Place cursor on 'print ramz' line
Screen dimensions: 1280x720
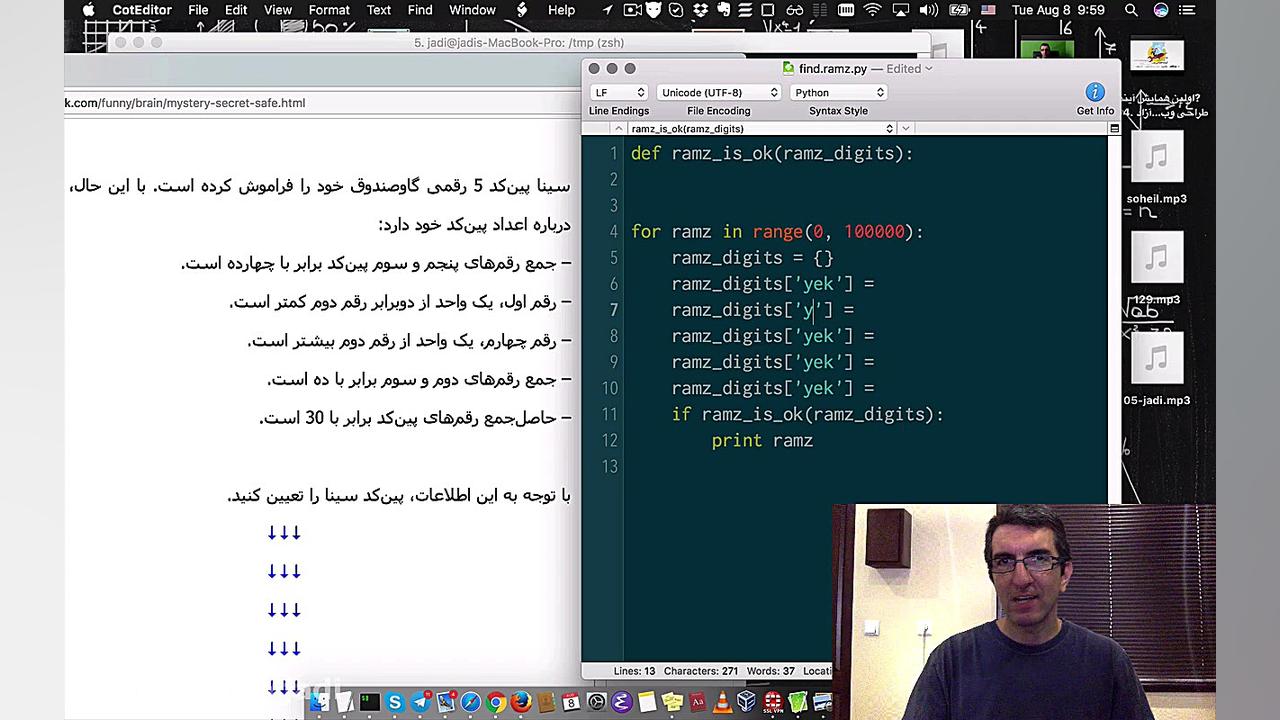762,440
